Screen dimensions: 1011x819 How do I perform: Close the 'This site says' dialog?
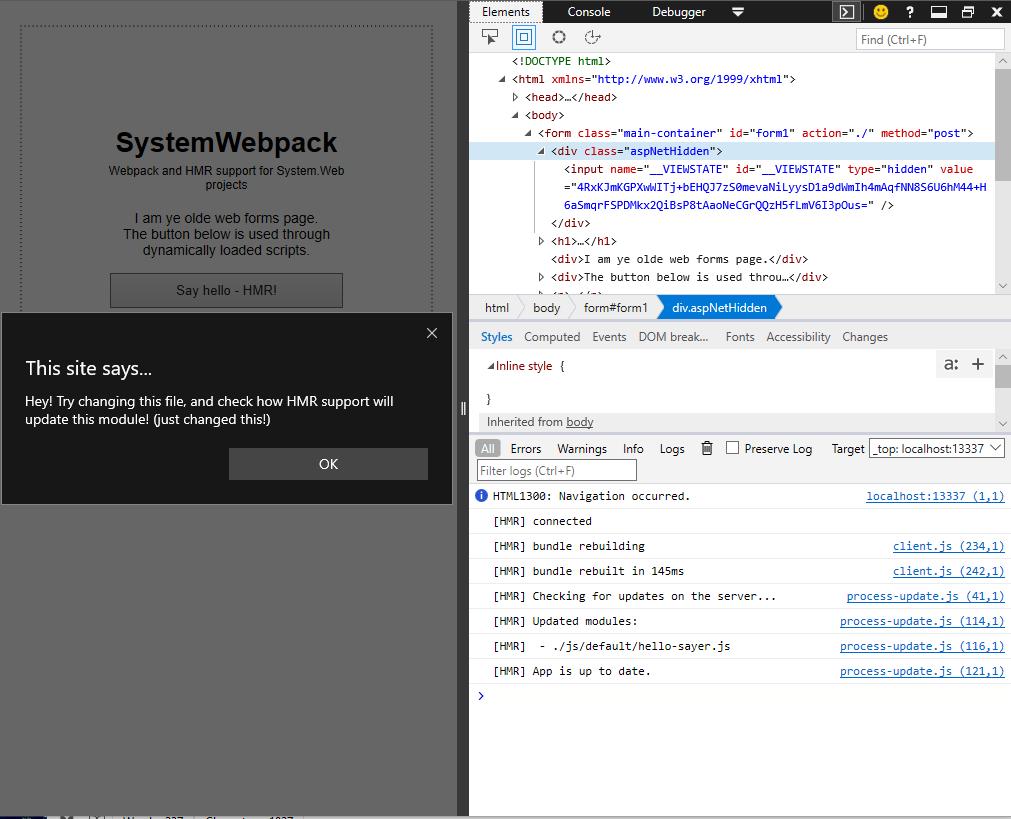(x=431, y=333)
